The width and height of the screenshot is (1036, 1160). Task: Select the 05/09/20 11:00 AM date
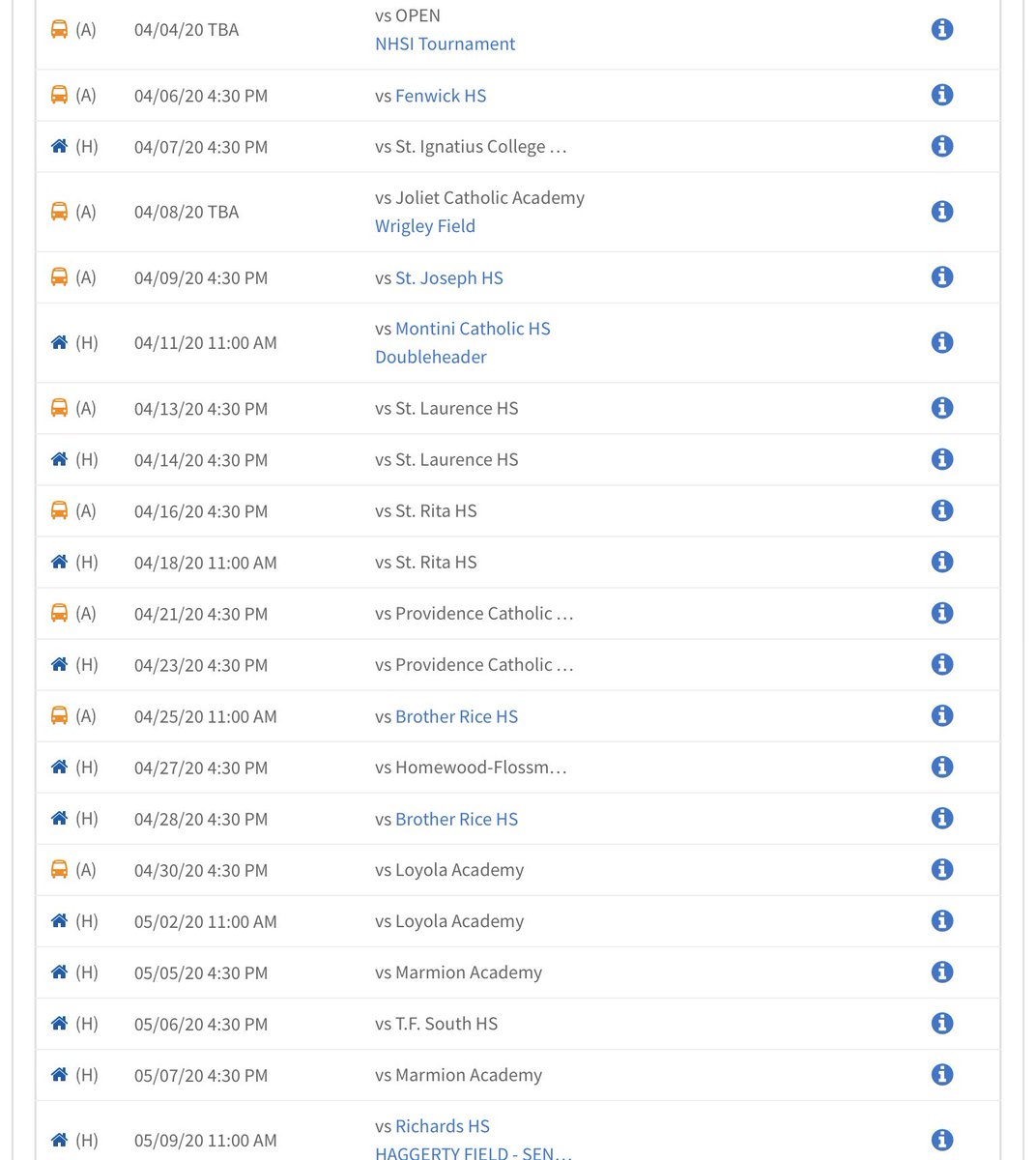[x=206, y=1141]
